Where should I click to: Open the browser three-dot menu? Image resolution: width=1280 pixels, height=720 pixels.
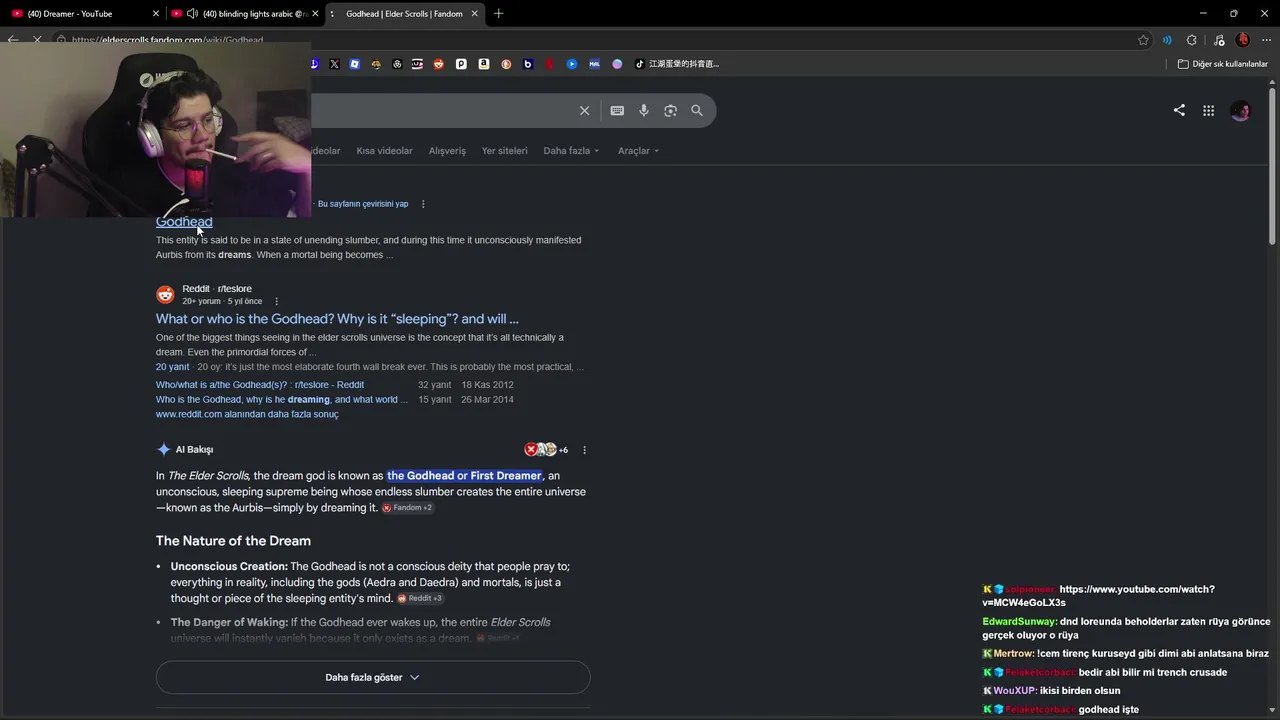[1266, 40]
